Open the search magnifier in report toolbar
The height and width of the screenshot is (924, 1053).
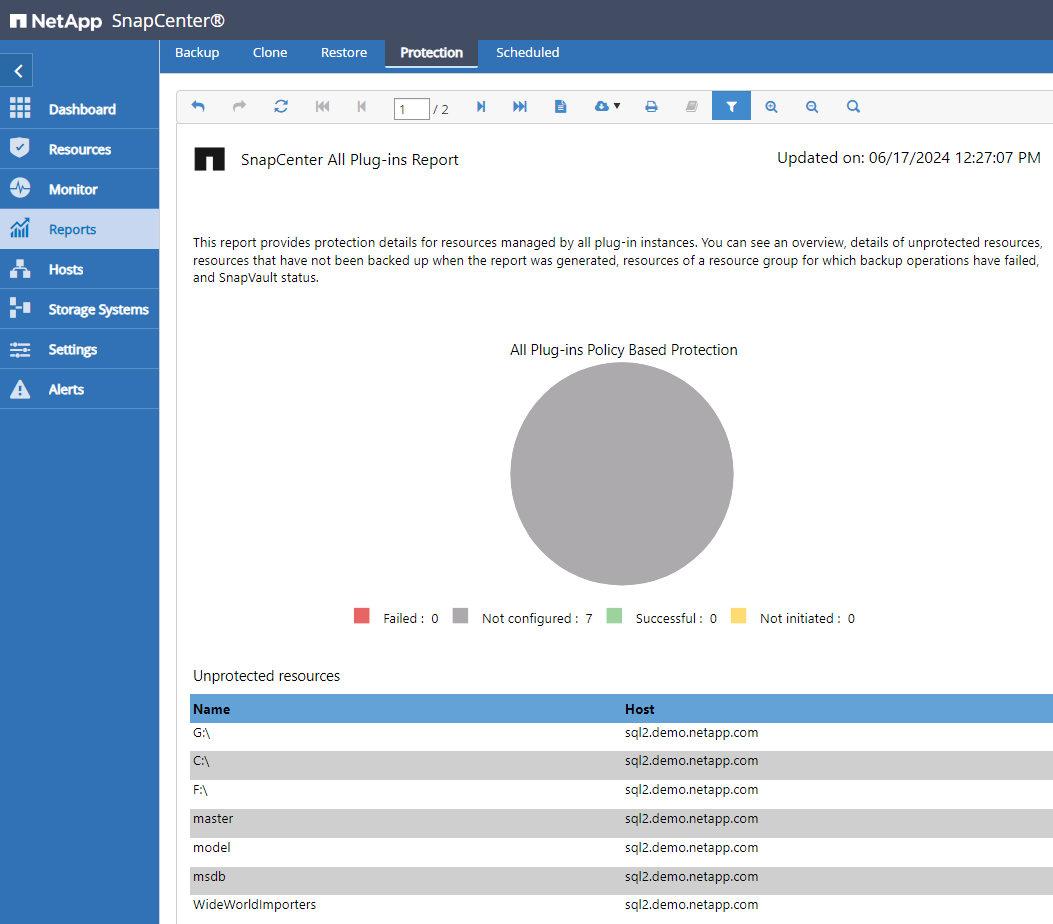tap(853, 106)
